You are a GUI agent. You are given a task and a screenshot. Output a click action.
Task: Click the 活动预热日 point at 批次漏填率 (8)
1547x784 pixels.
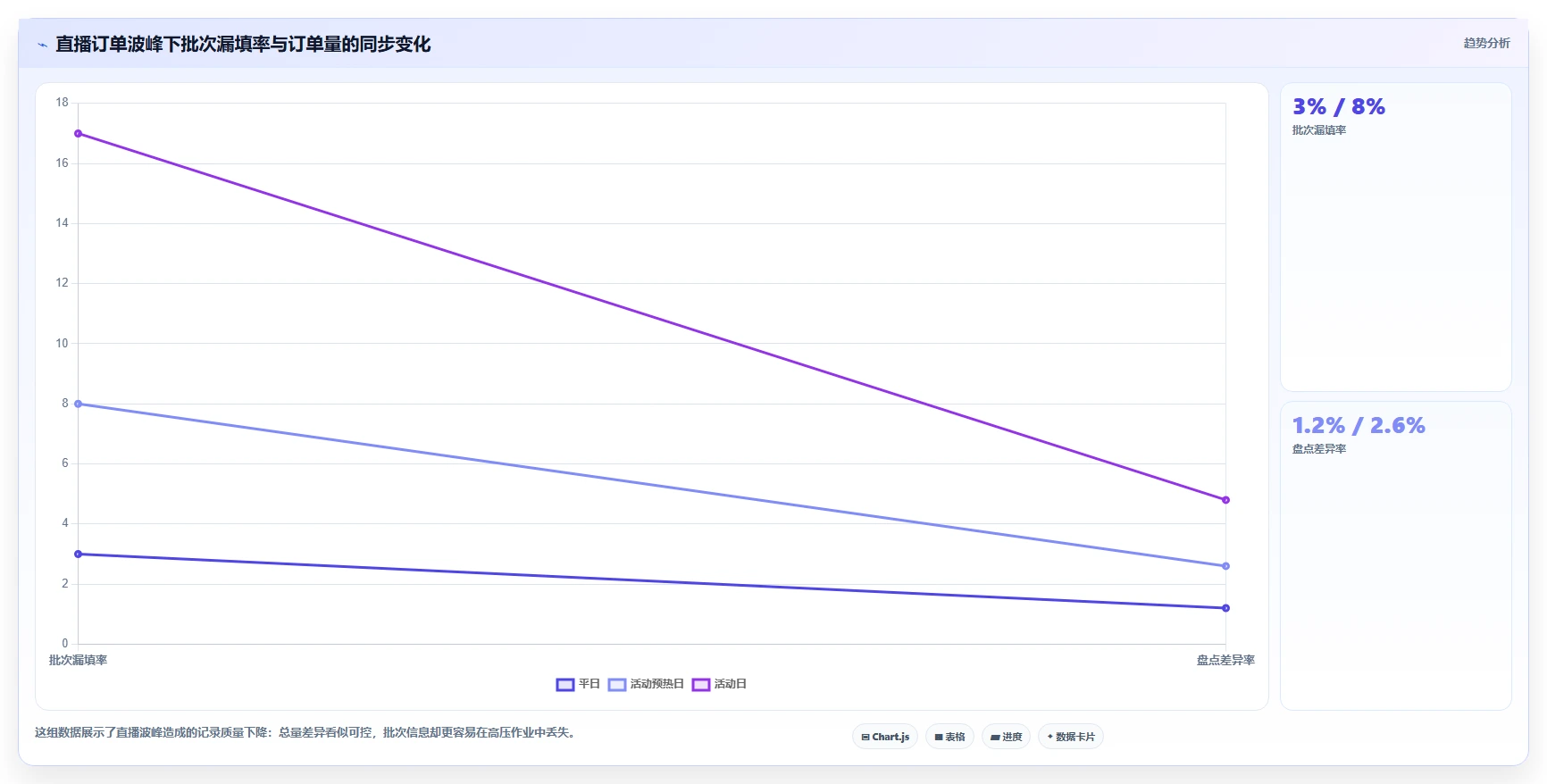point(79,404)
